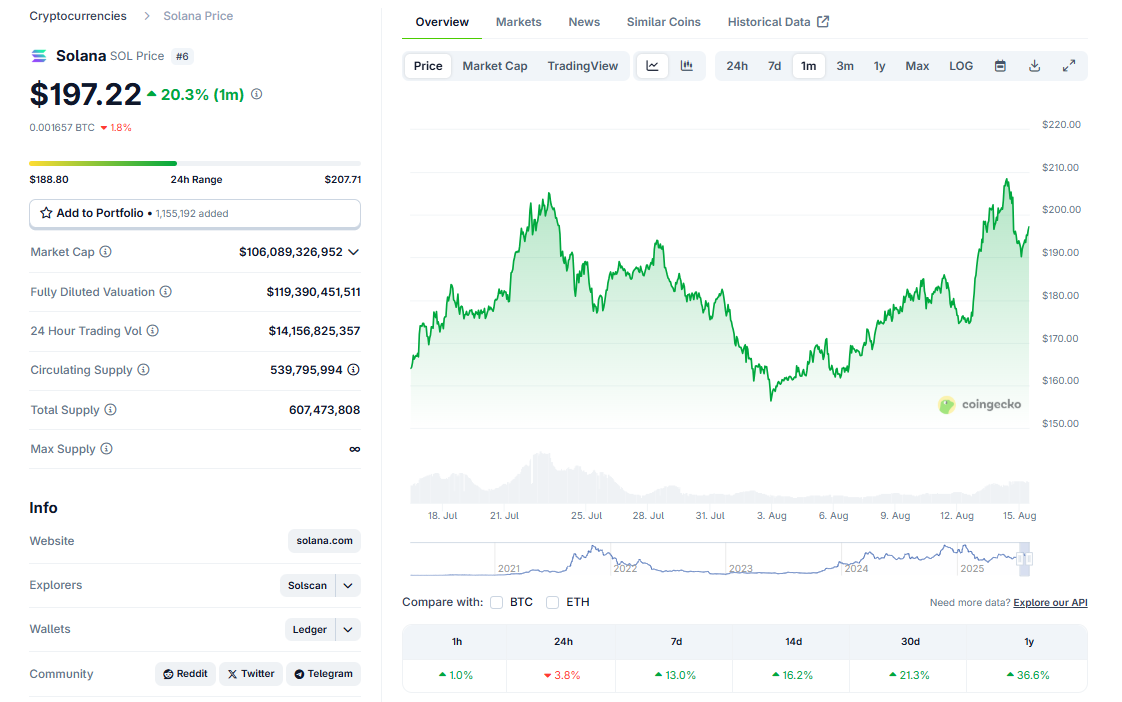This screenshot has height=702, width=1122.
Task: Download chart data icon
Action: tap(1035, 66)
